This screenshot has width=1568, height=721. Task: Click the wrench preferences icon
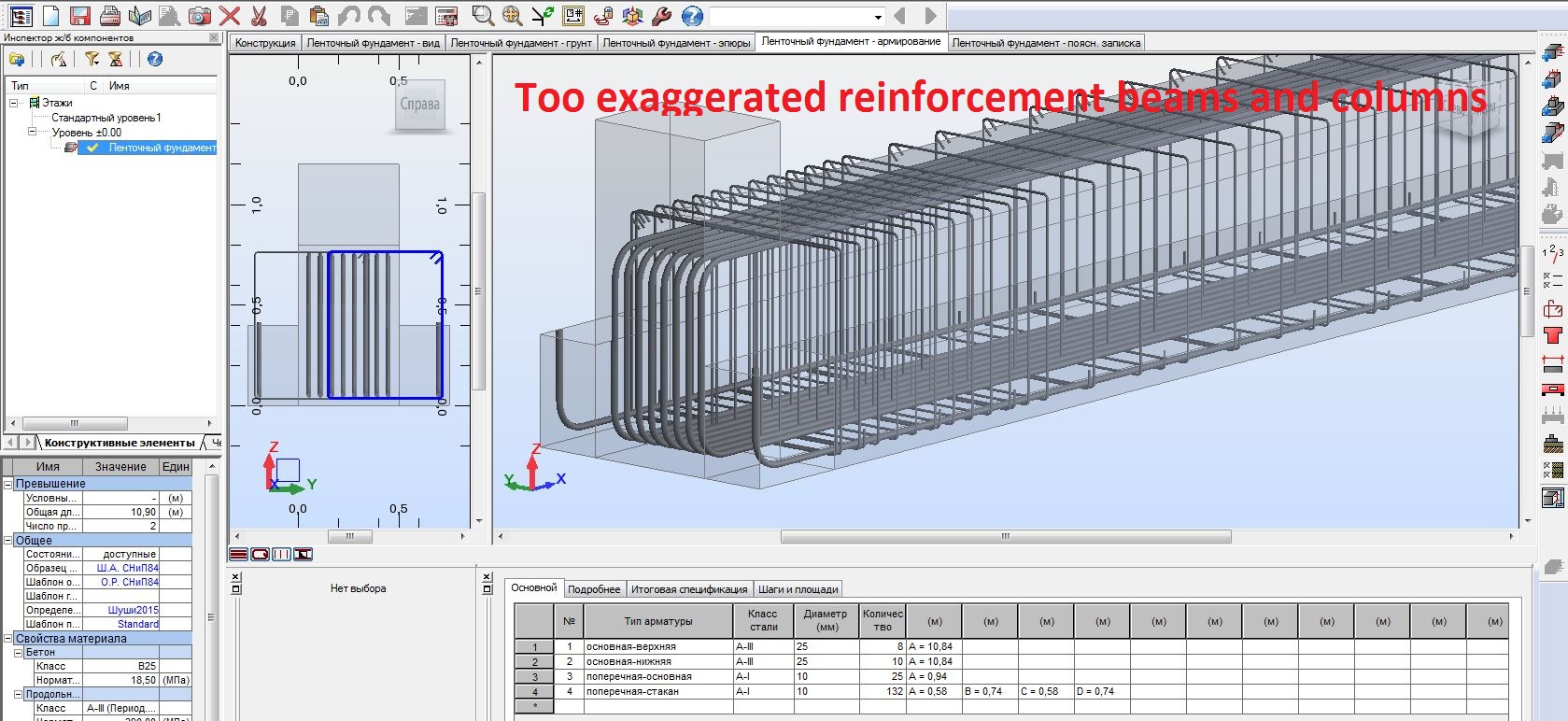662,16
